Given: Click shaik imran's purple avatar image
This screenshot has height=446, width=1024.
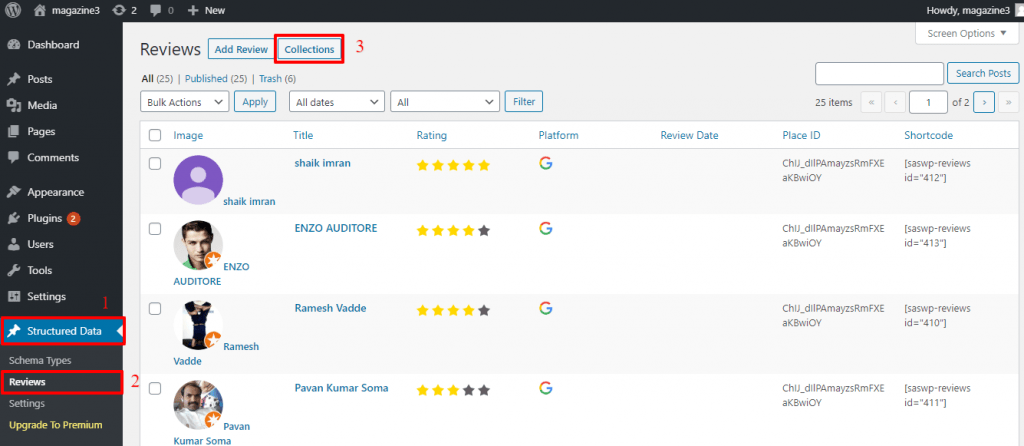Looking at the screenshot, I should coord(198,180).
